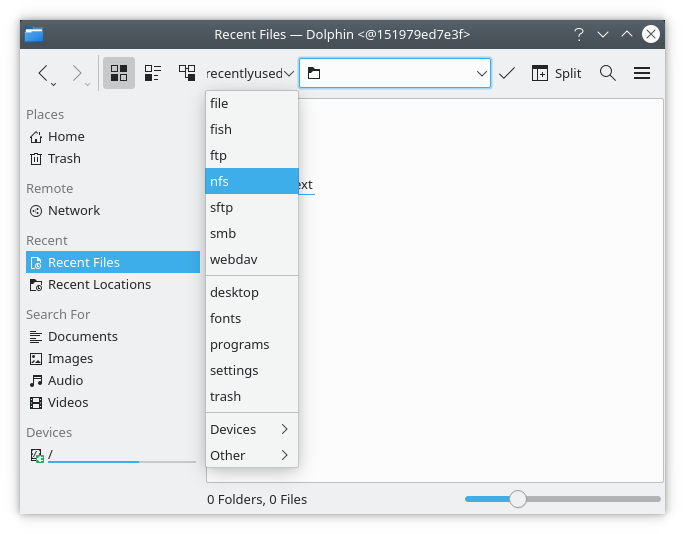The width and height of the screenshot is (685, 534).
Task: Toggle Split view
Action: (x=556, y=73)
